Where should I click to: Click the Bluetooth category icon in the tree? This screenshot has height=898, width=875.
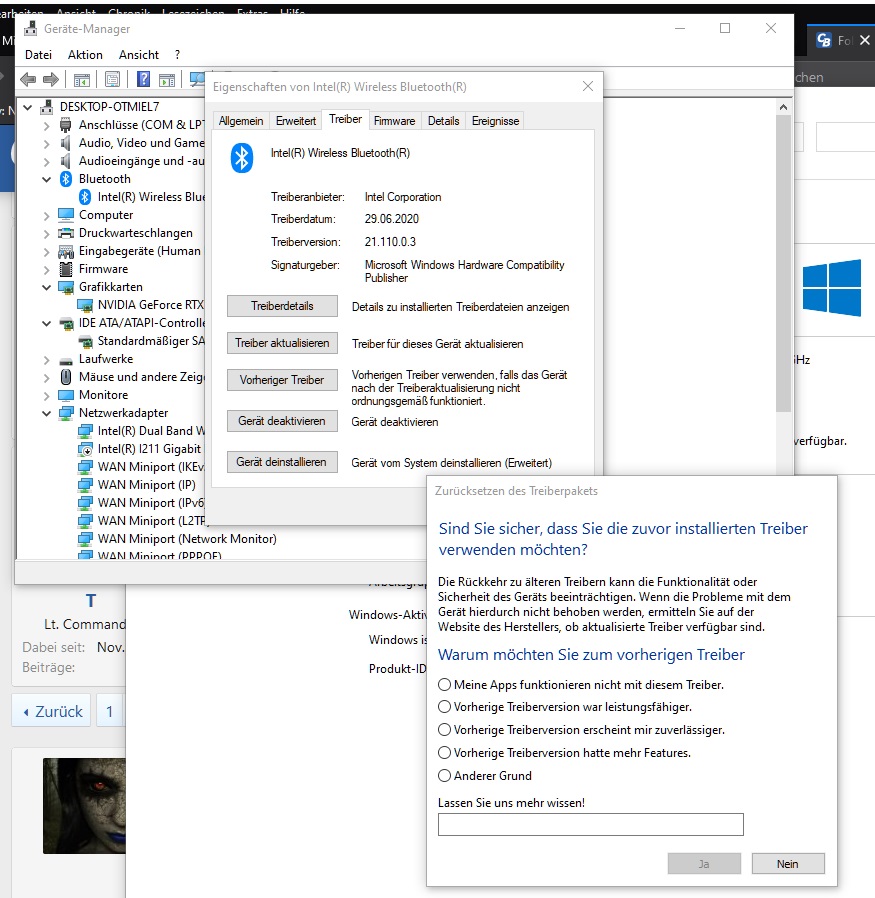click(66, 179)
